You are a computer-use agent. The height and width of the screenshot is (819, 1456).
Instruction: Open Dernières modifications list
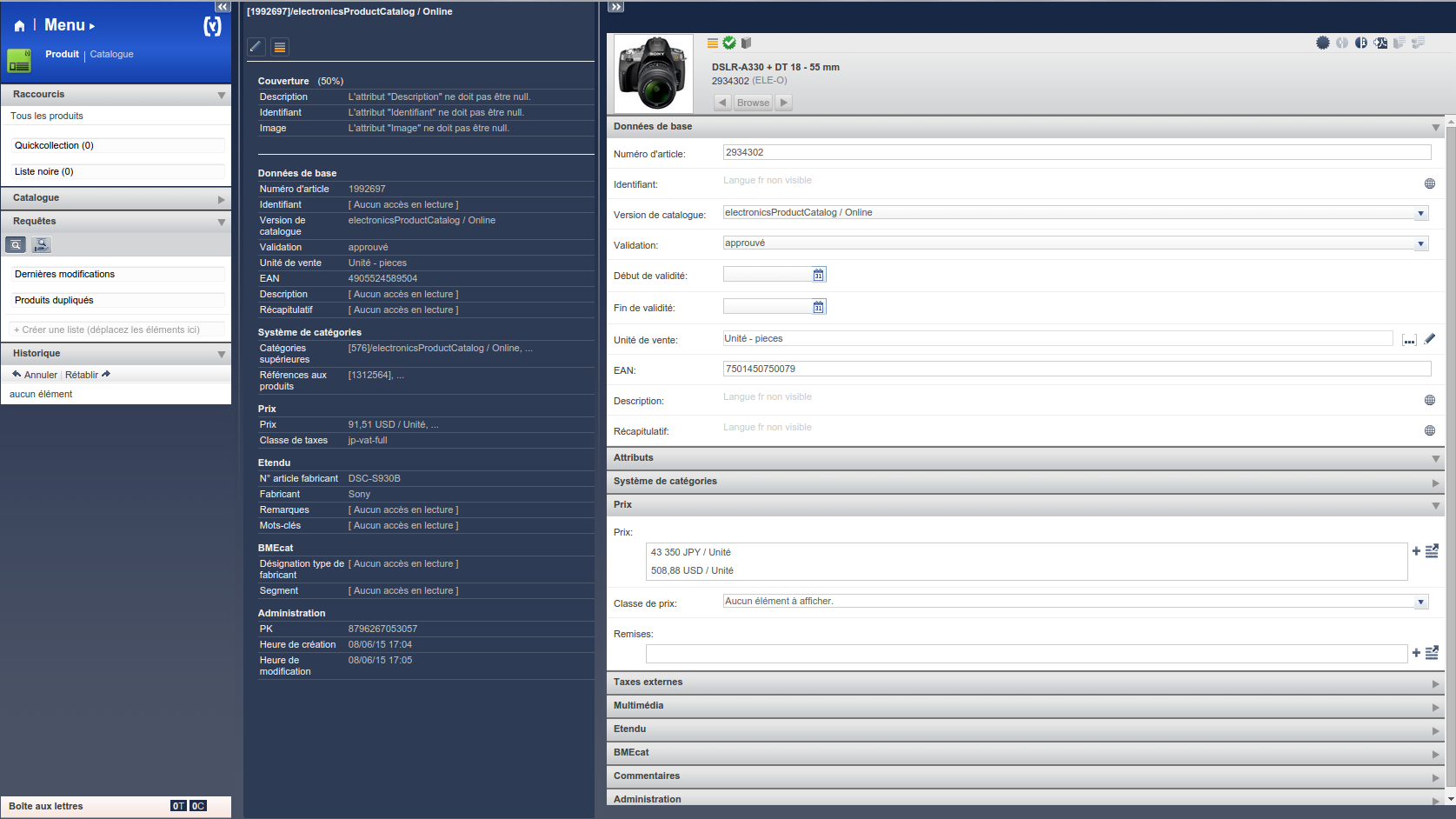[x=116, y=274]
